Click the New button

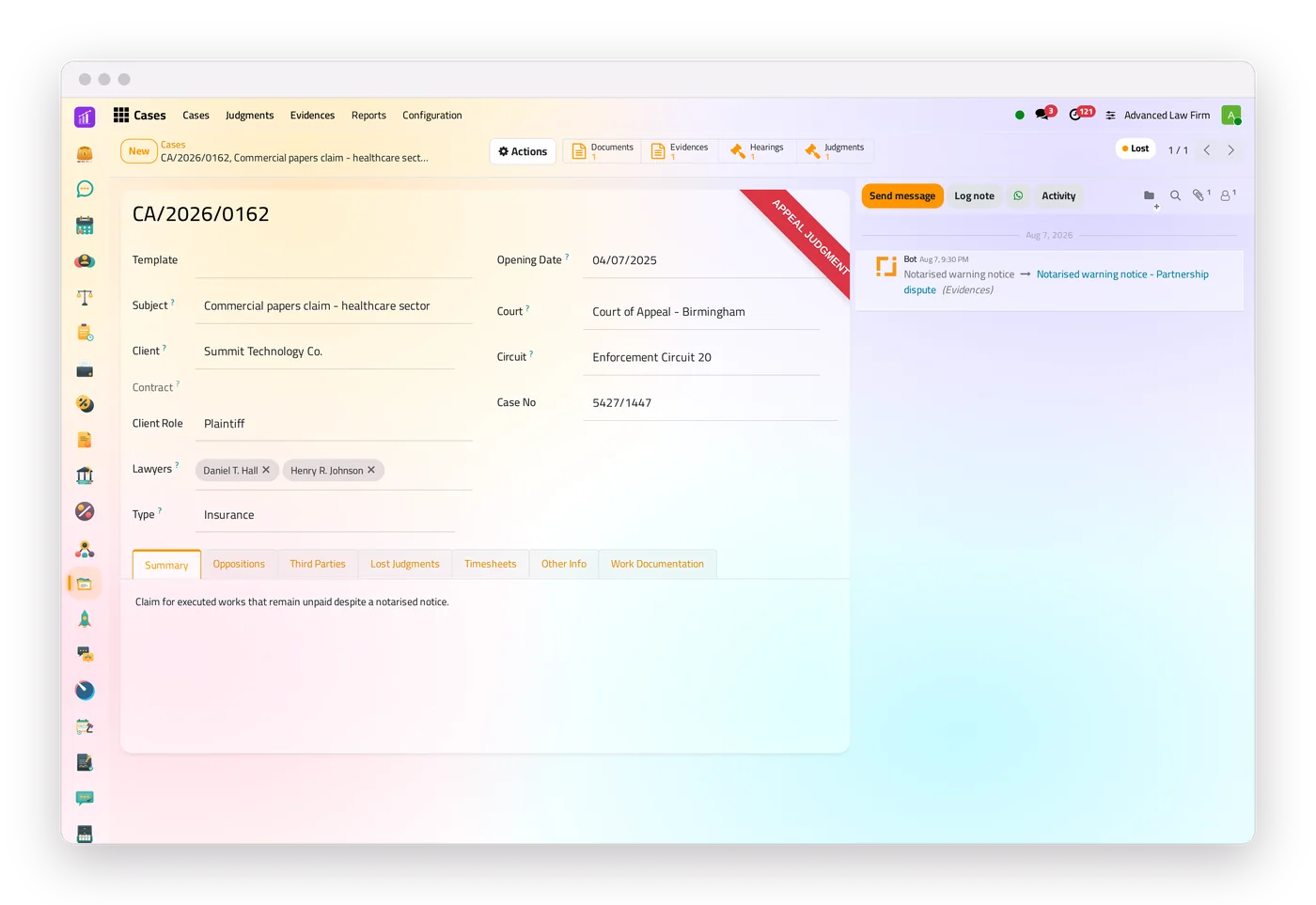coord(139,151)
